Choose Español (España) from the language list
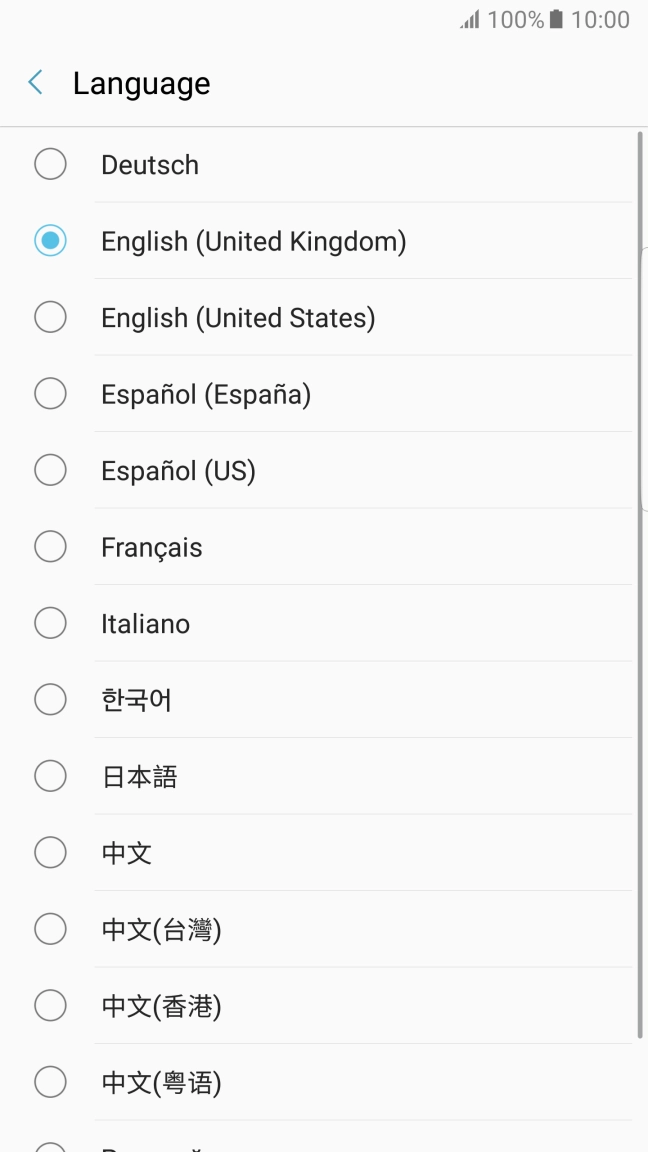Image resolution: width=648 pixels, height=1152 pixels. click(50, 393)
